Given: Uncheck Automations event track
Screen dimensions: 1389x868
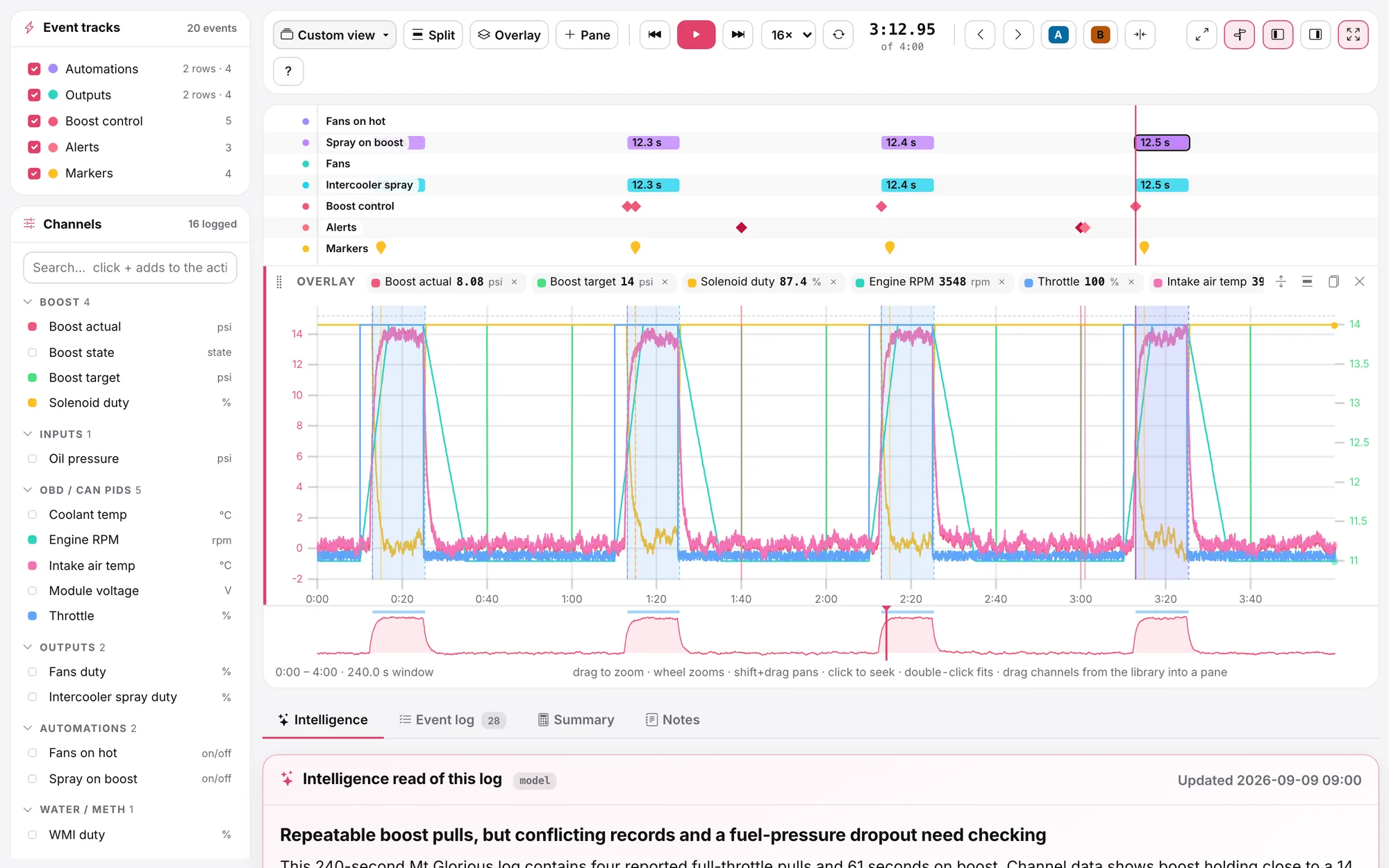Looking at the screenshot, I should tap(34, 69).
